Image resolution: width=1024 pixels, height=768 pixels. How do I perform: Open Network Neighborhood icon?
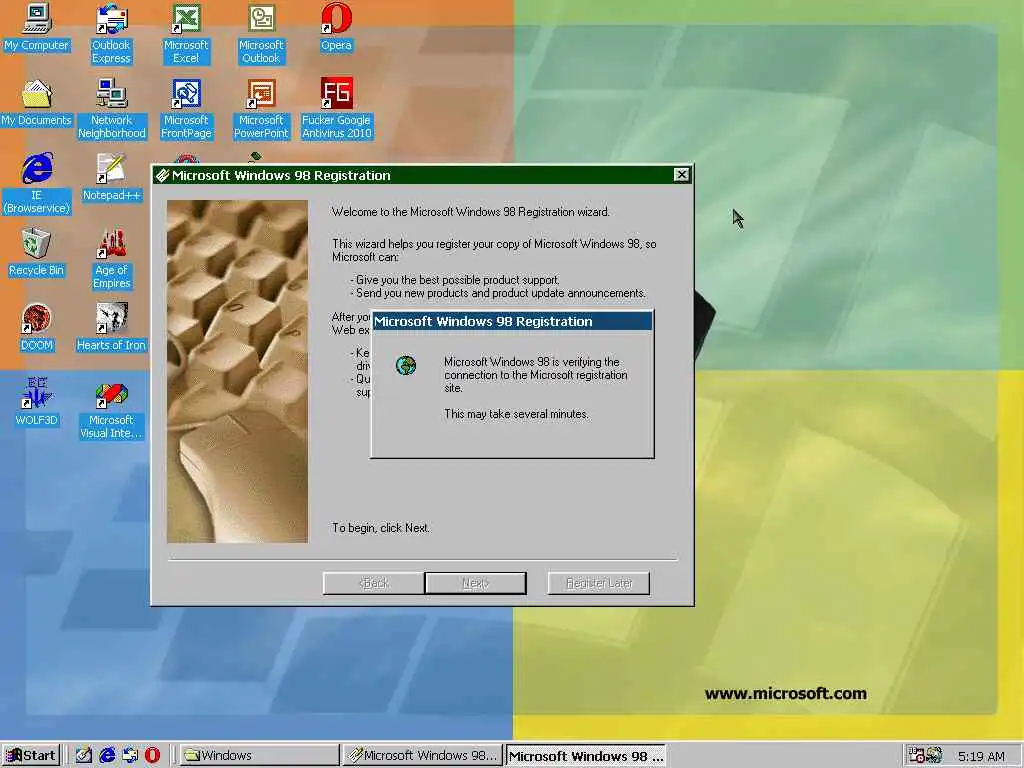coord(112,108)
